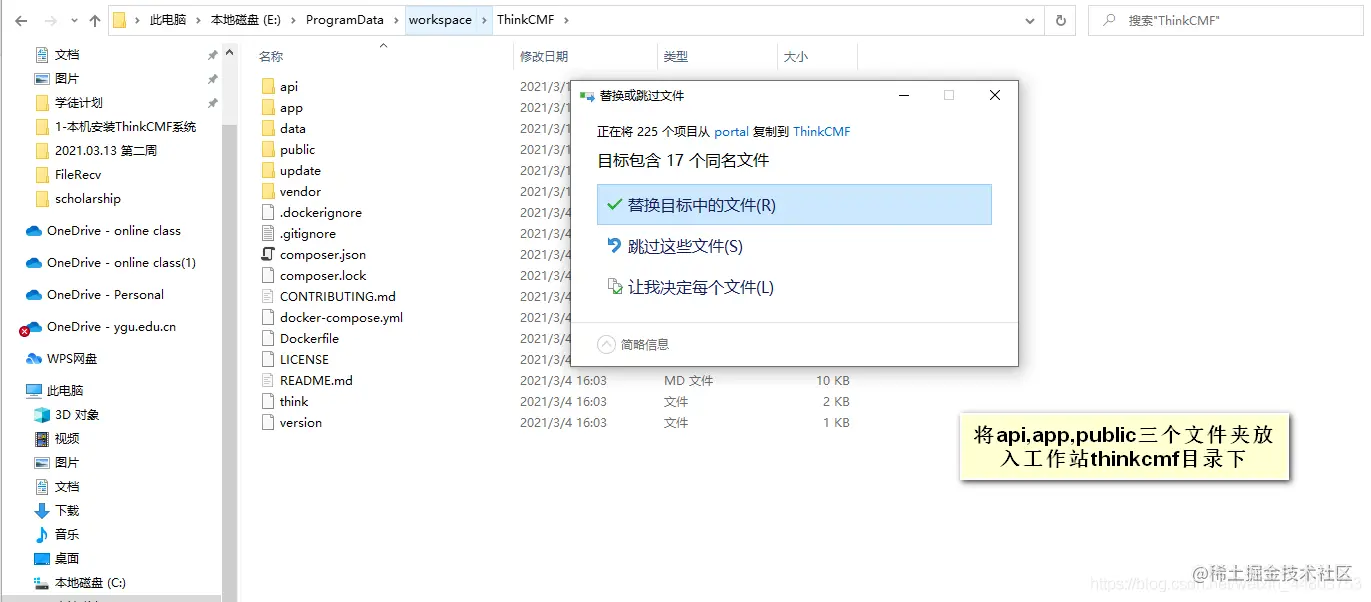The height and width of the screenshot is (602, 1371).
Task: Go up one folder level arrow
Action: click(x=95, y=20)
